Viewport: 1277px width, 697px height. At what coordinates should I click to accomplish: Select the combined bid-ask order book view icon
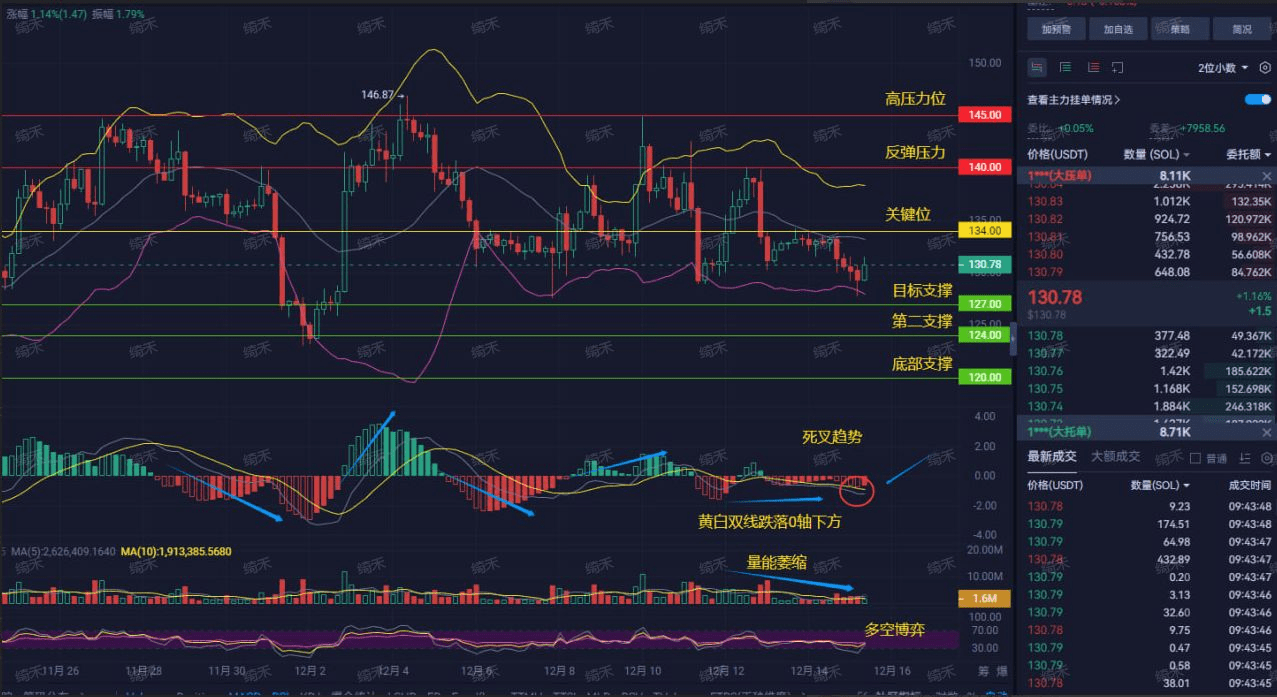pos(1037,68)
